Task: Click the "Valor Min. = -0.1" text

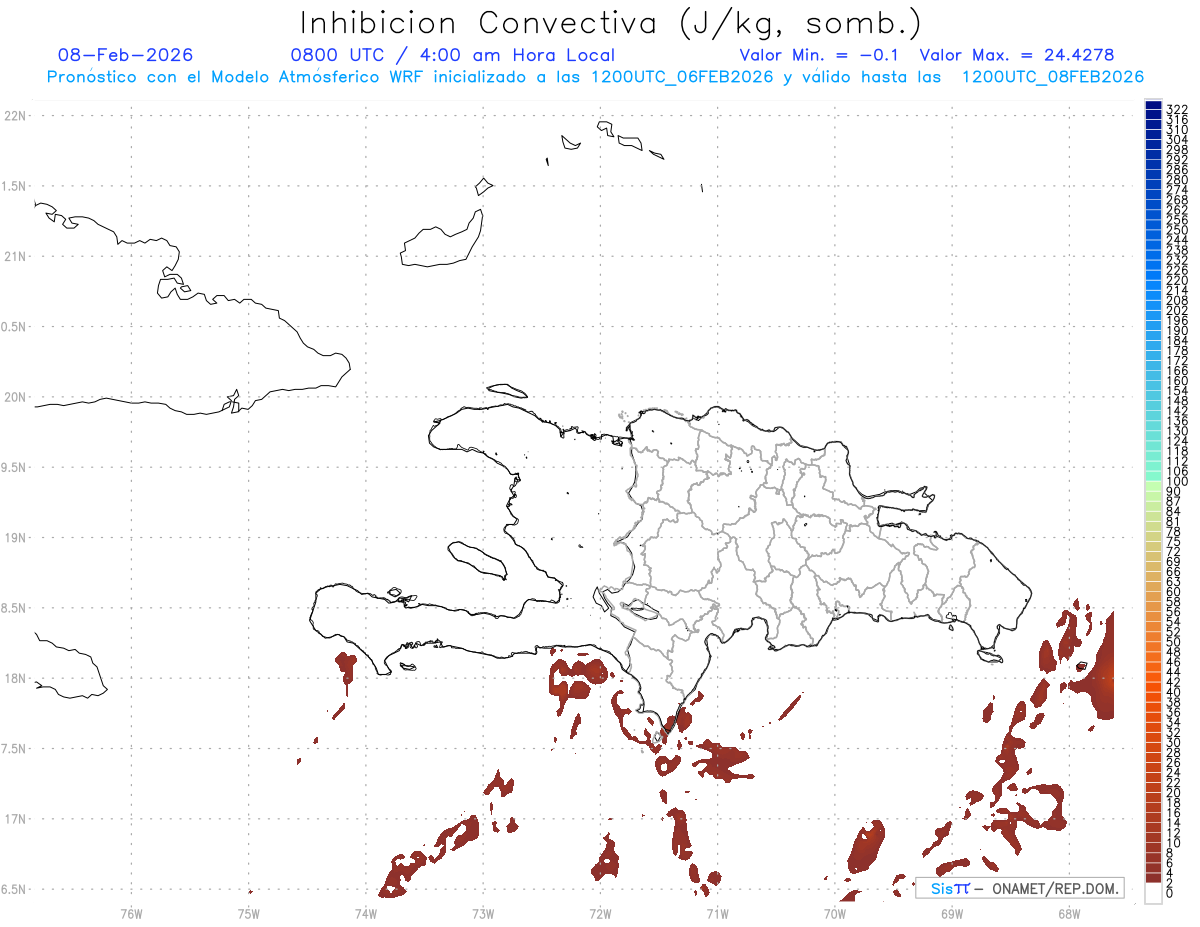Action: pos(820,55)
